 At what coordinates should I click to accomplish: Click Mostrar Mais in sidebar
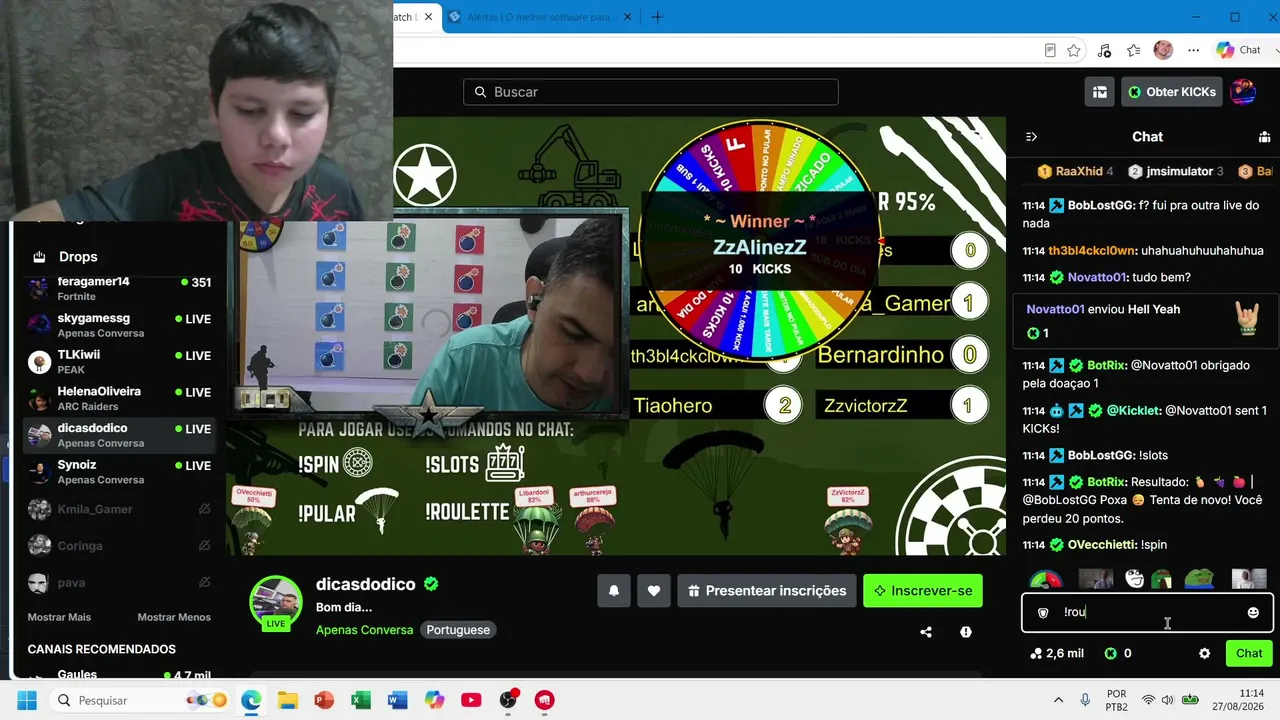59,617
